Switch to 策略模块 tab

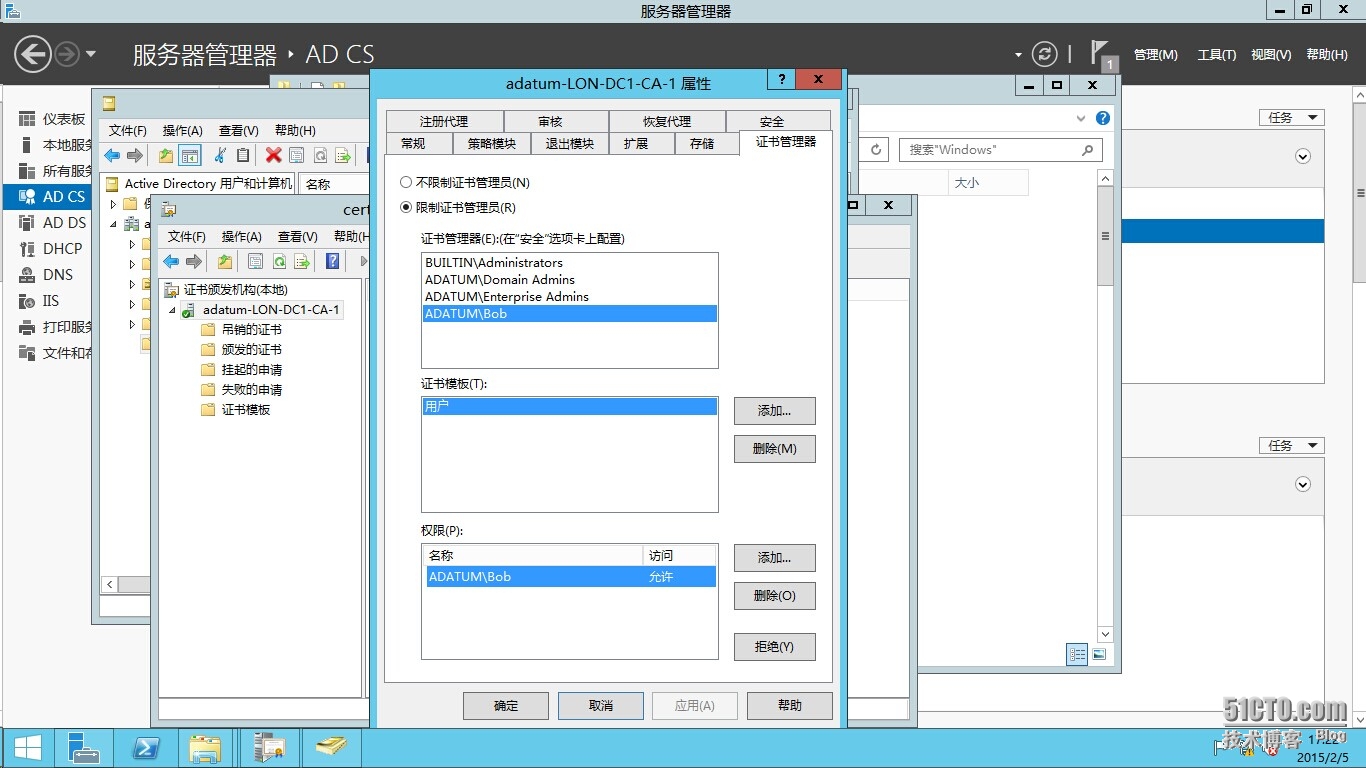[492, 144]
